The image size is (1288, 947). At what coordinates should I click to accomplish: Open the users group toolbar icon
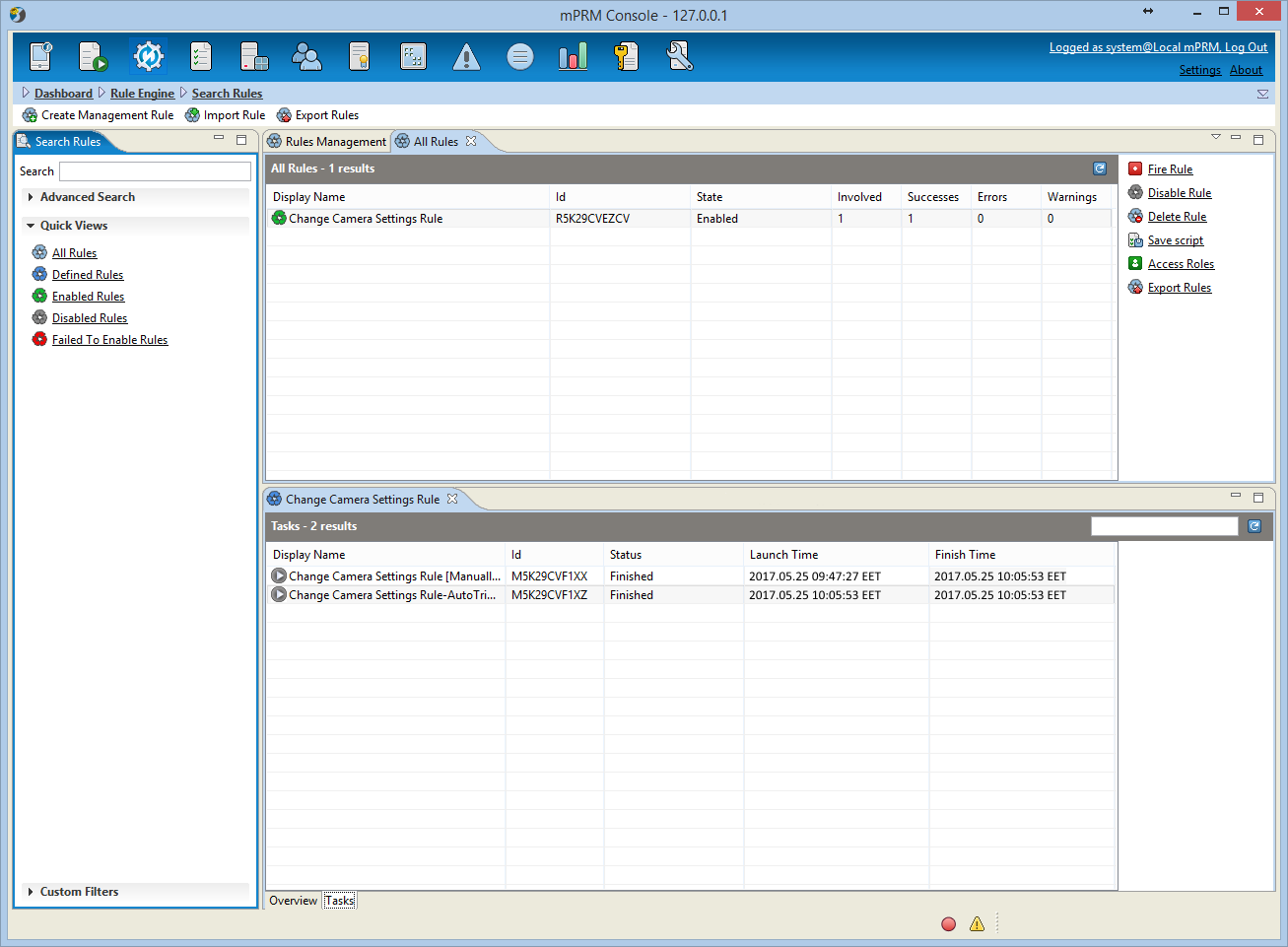[x=307, y=56]
